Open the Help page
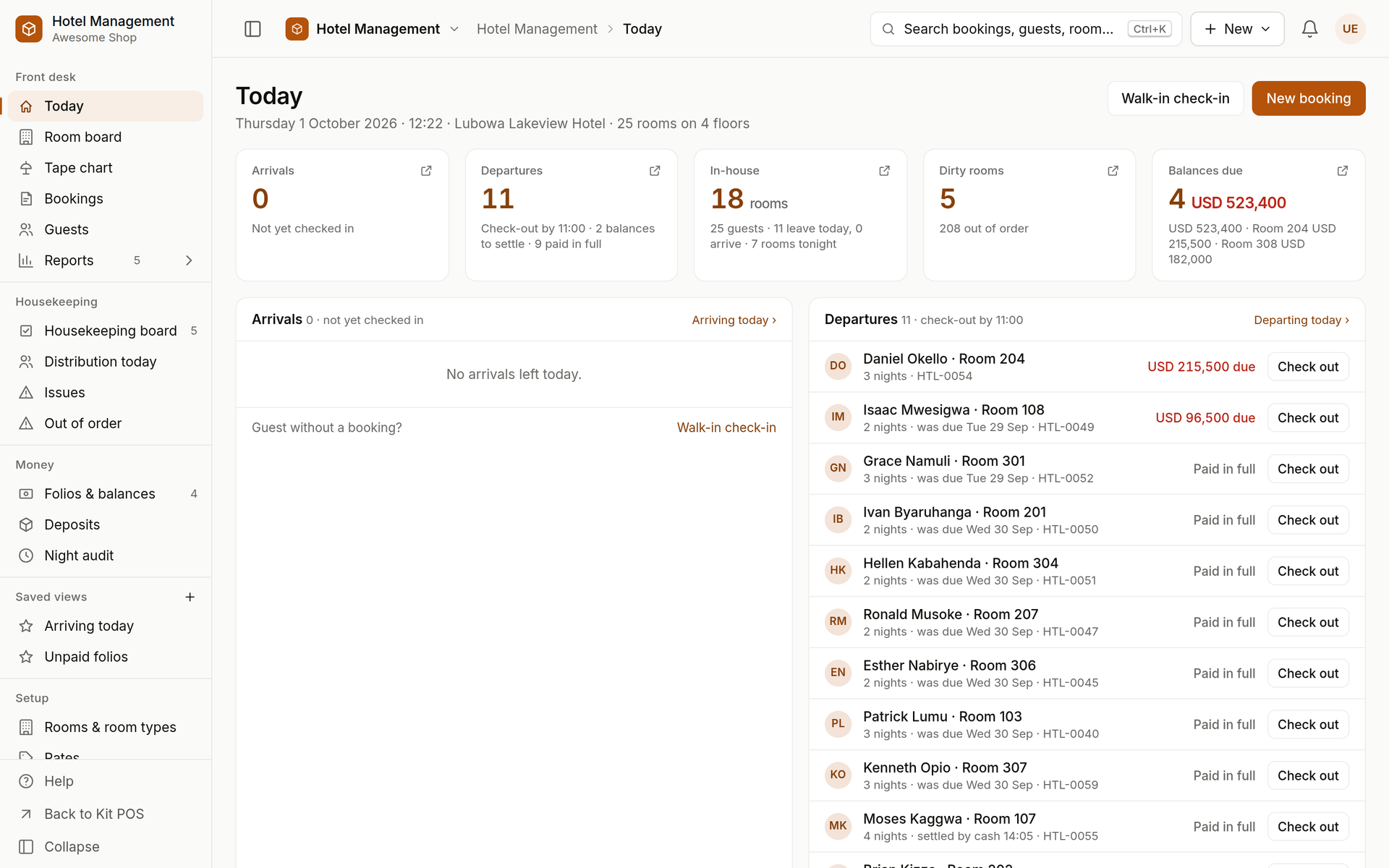The image size is (1389, 868). (x=106, y=781)
